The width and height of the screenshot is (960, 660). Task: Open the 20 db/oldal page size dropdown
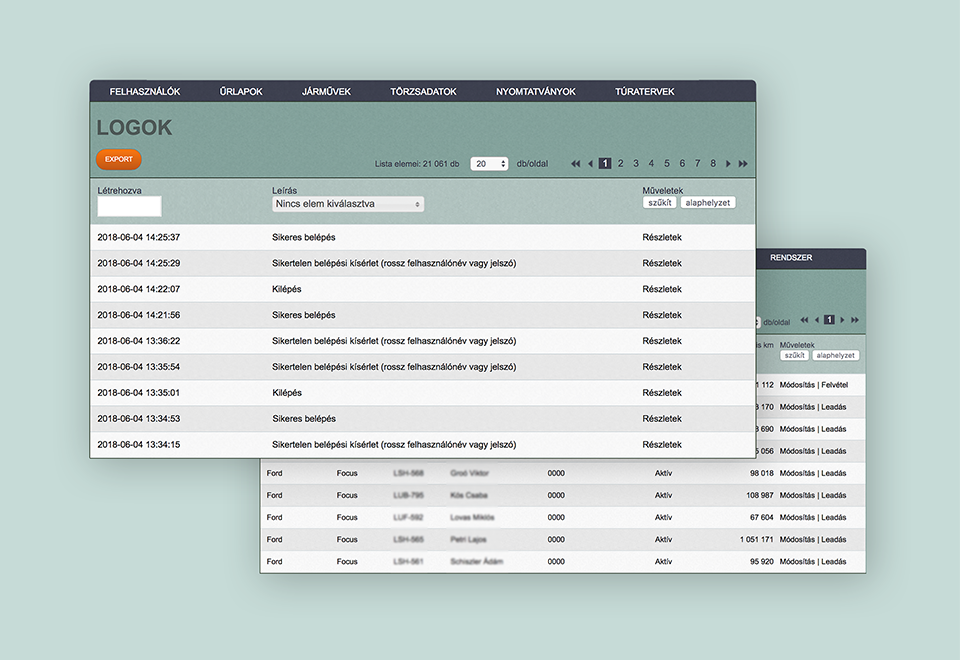(489, 164)
